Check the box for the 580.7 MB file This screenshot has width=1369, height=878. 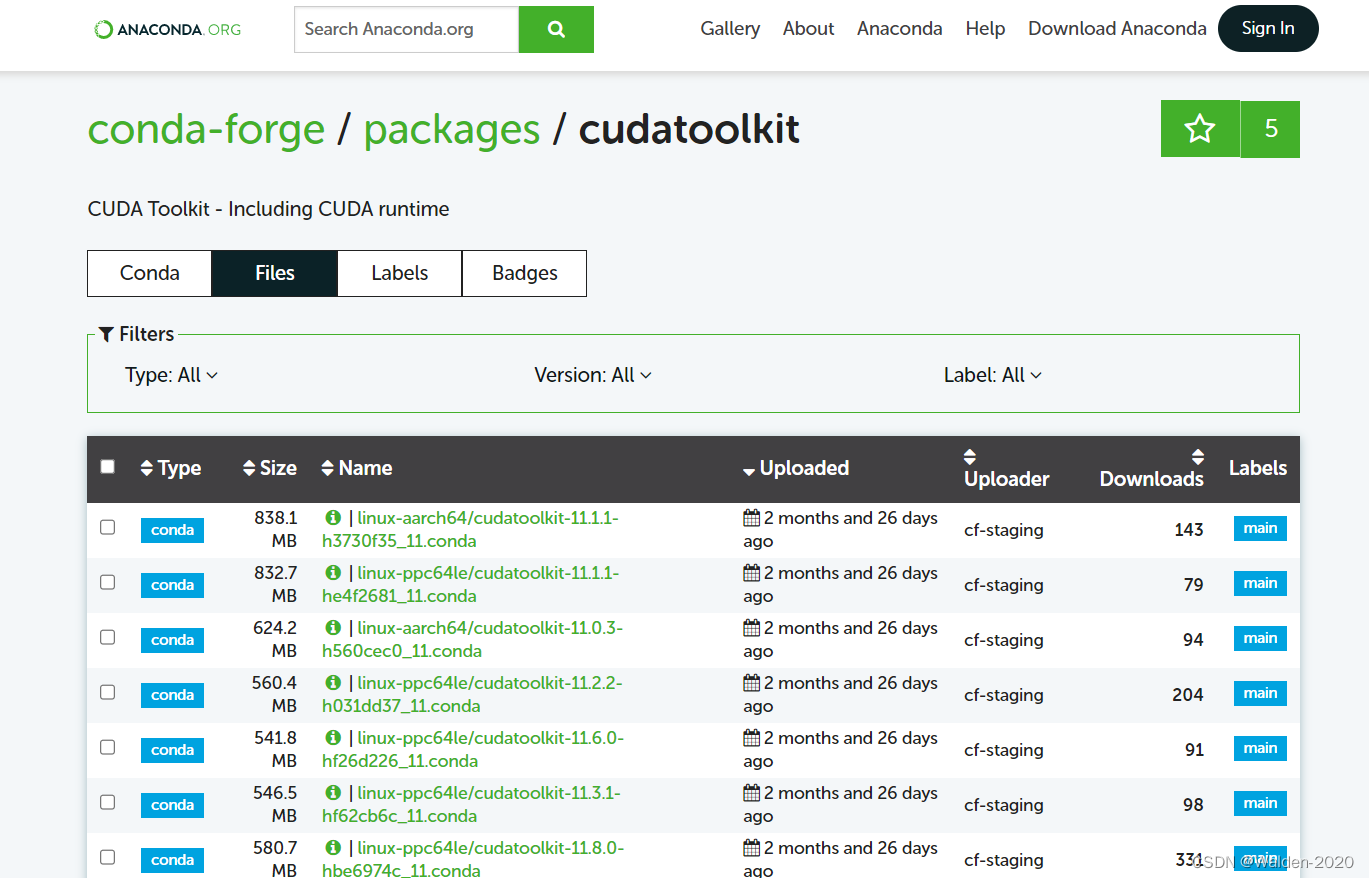(108, 857)
